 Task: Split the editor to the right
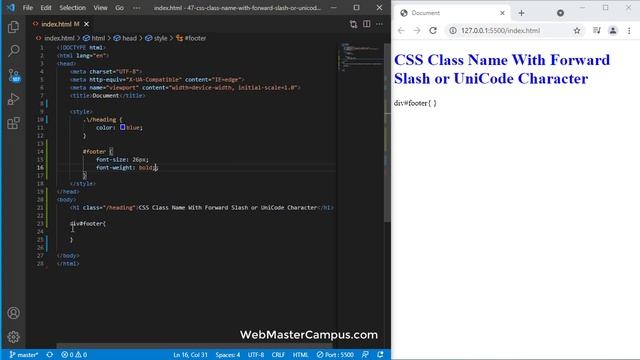pos(367,24)
